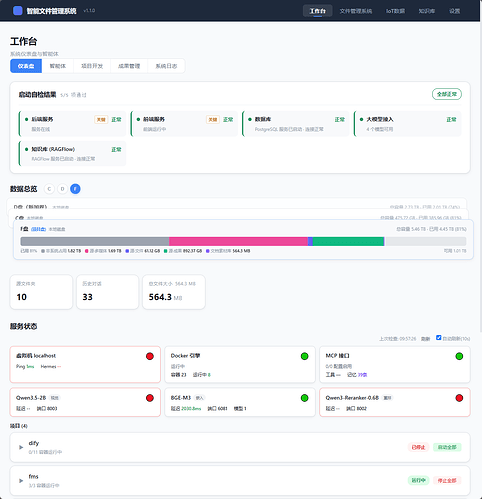Open the 工作台 top navigation item
The image size is (482, 499).
click(317, 11)
